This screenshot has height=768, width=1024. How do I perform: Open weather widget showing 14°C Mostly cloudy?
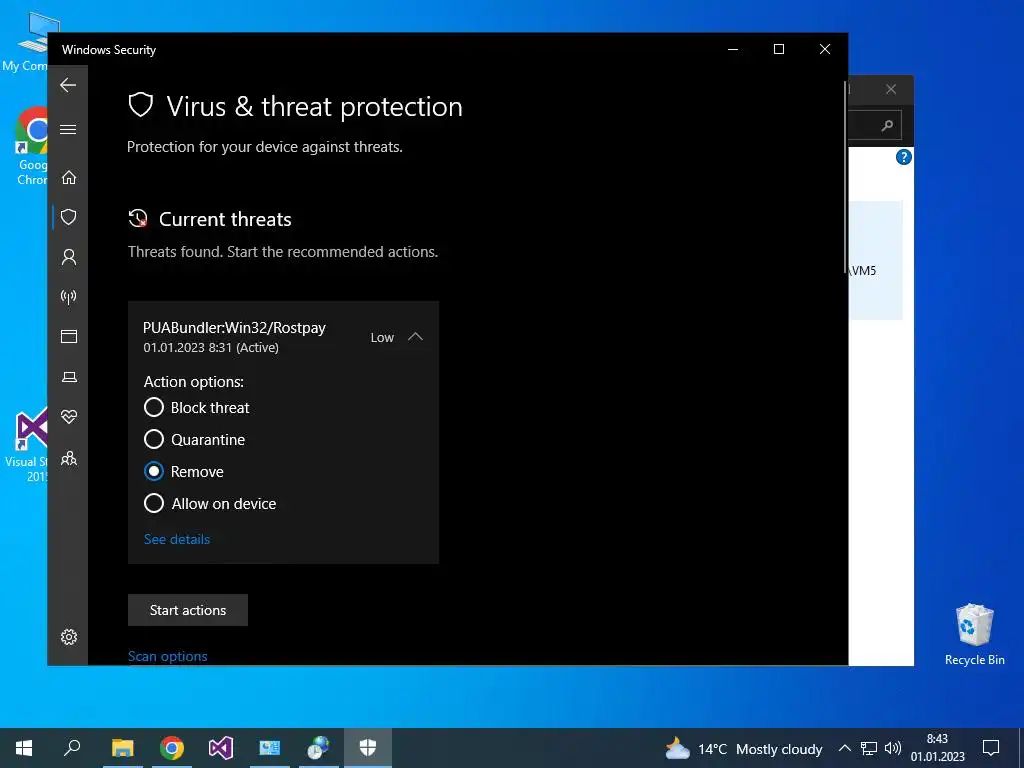pos(743,748)
